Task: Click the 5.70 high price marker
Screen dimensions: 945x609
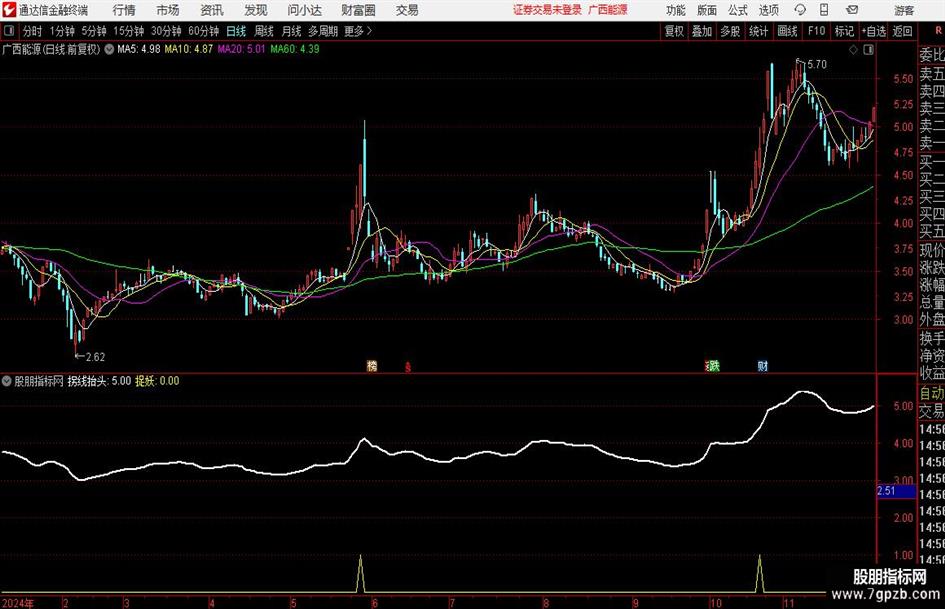Action: coord(812,64)
